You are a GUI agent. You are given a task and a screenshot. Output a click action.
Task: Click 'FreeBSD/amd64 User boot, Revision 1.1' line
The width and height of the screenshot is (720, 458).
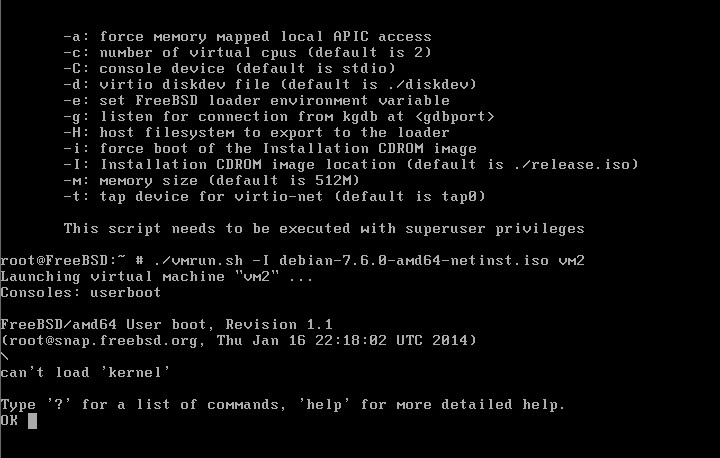click(x=167, y=324)
